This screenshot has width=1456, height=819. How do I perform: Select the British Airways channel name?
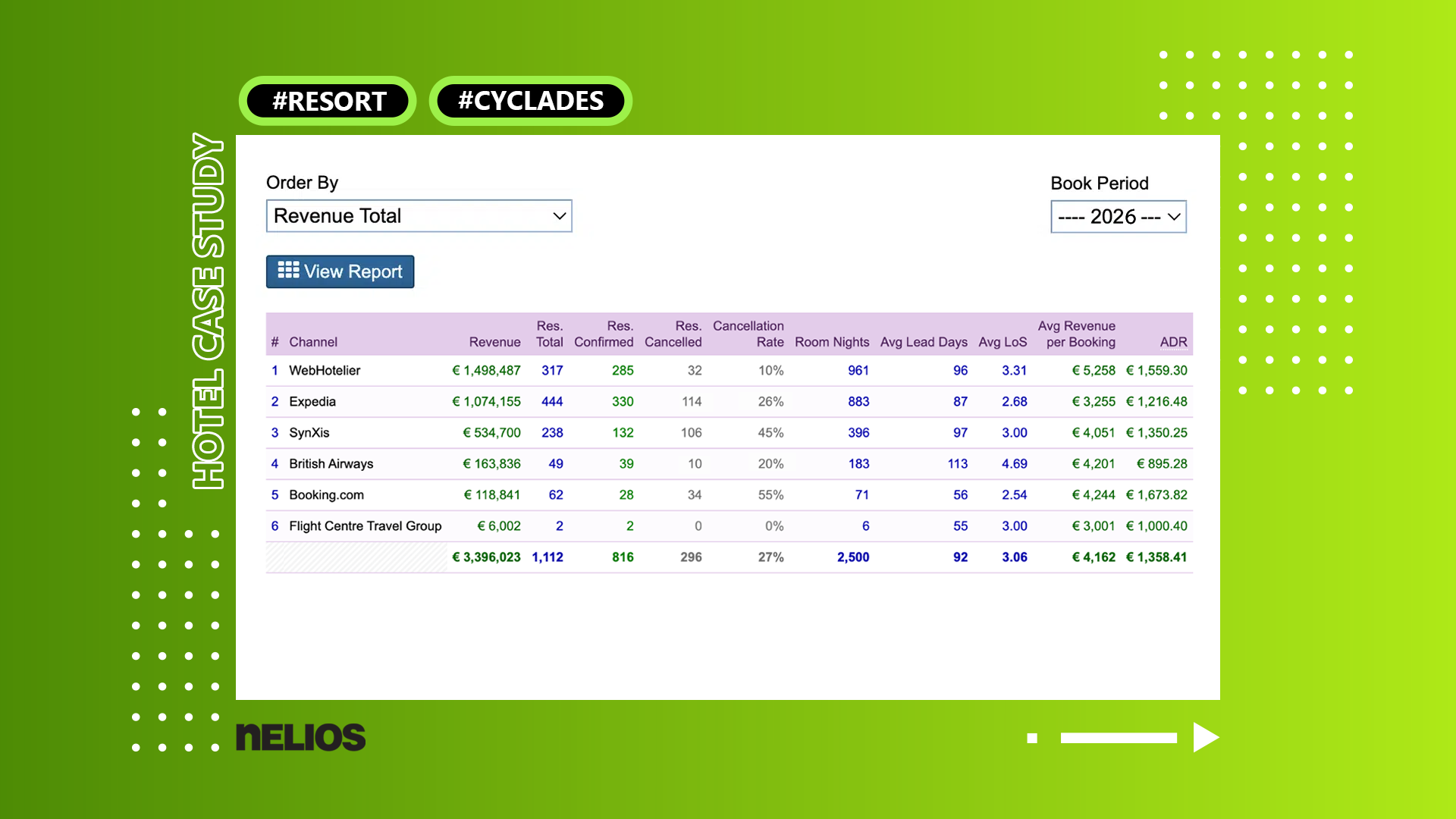point(331,464)
